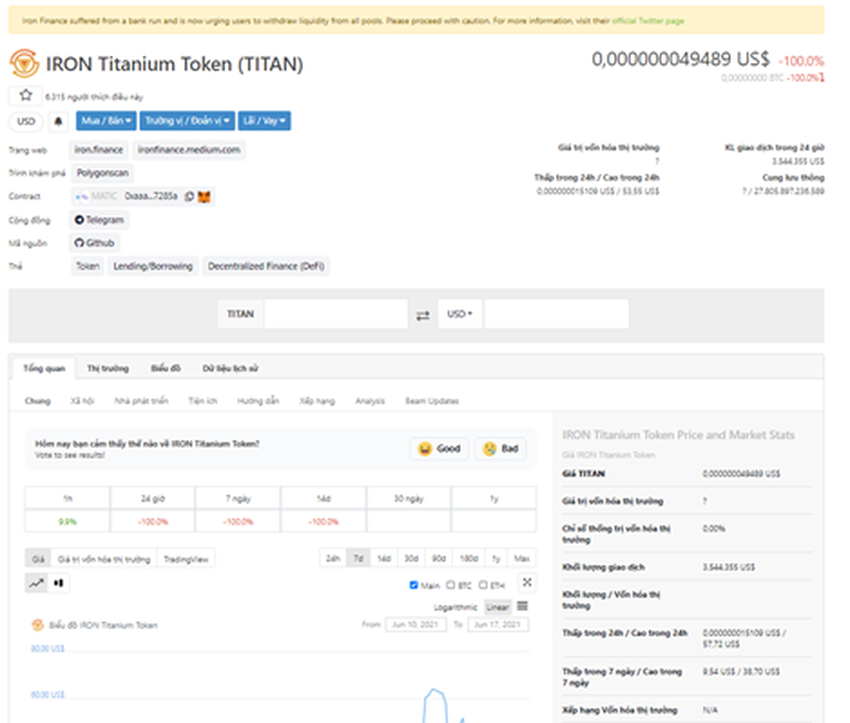Click the fullscreen chart icon
The image size is (850, 723).
tap(527, 583)
